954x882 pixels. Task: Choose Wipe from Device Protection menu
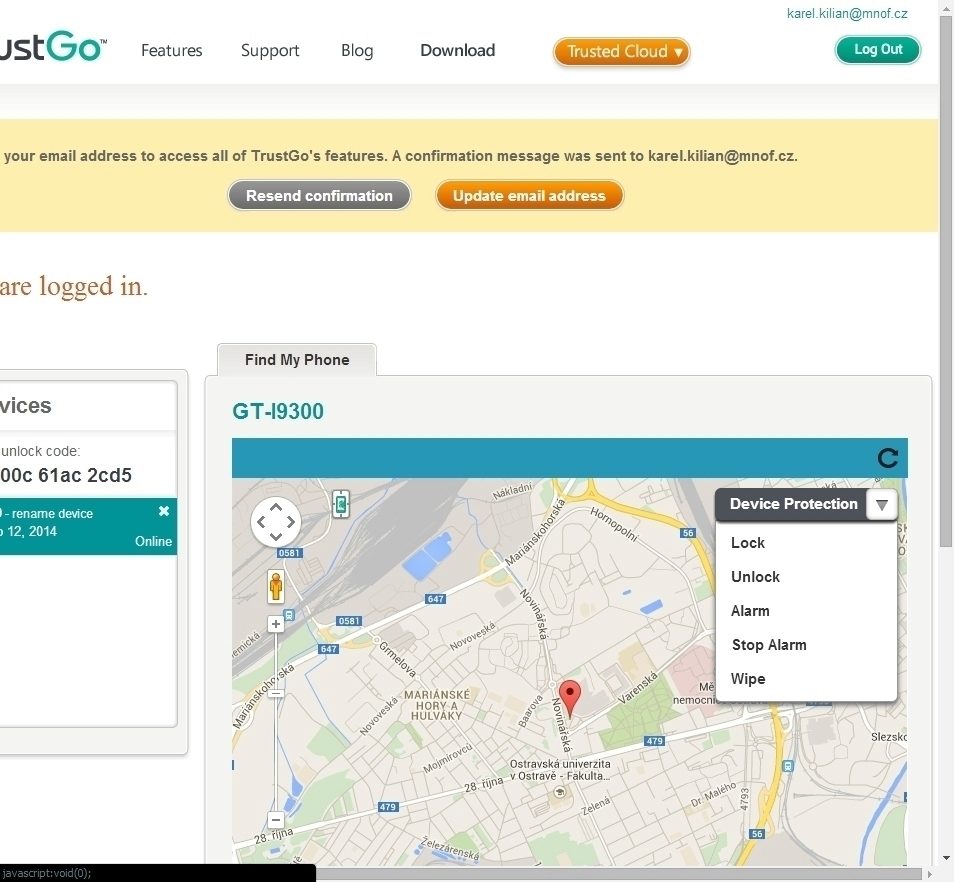pos(748,679)
